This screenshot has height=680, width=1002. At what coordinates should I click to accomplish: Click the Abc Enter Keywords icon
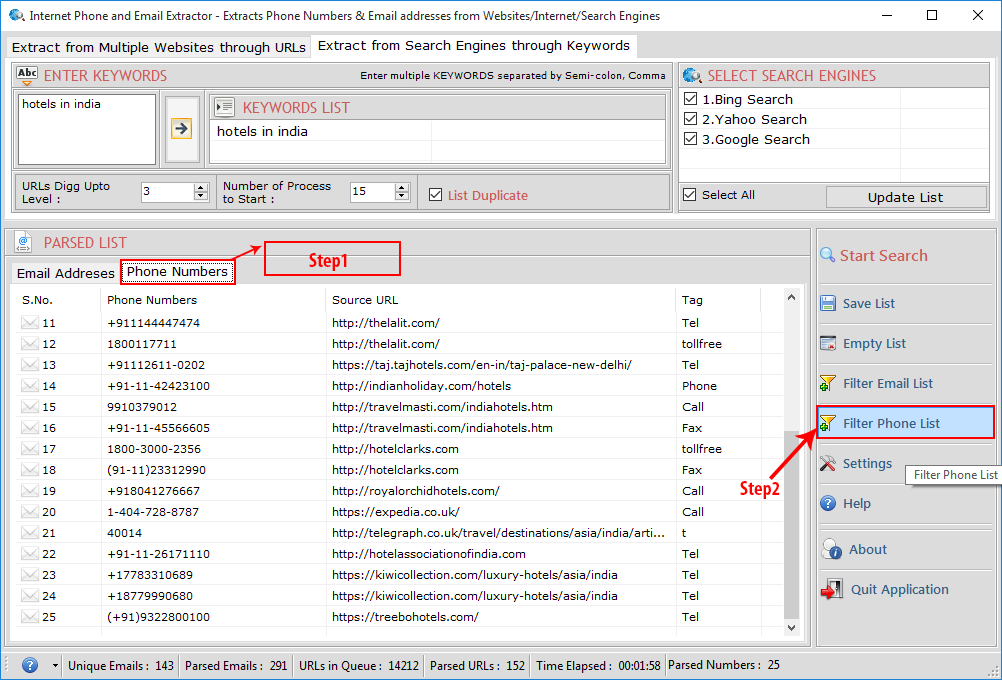(27, 75)
